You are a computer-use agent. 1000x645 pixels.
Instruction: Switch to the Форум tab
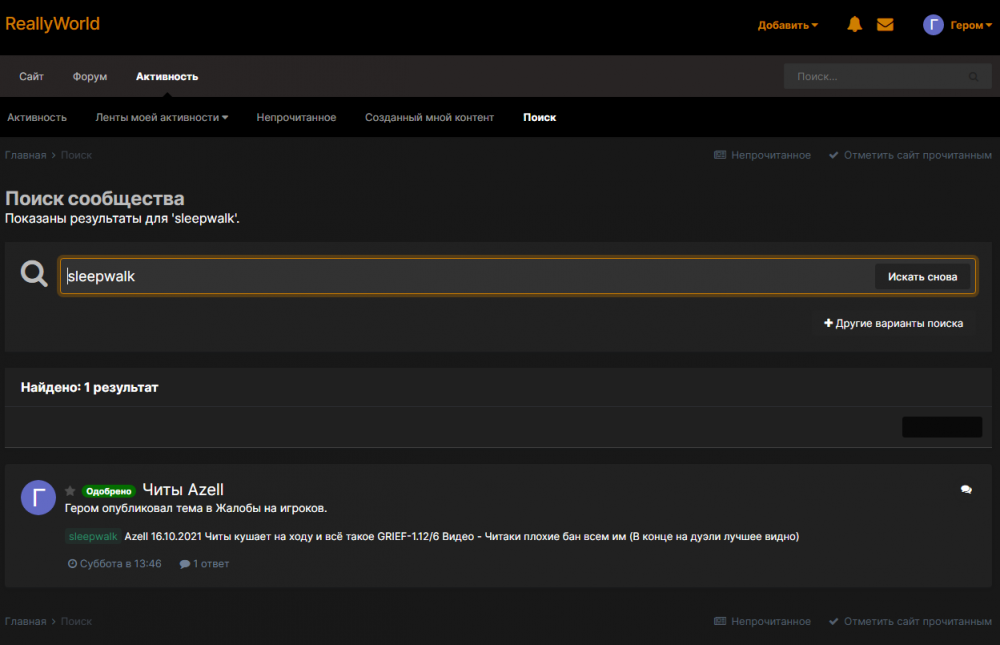(x=90, y=77)
